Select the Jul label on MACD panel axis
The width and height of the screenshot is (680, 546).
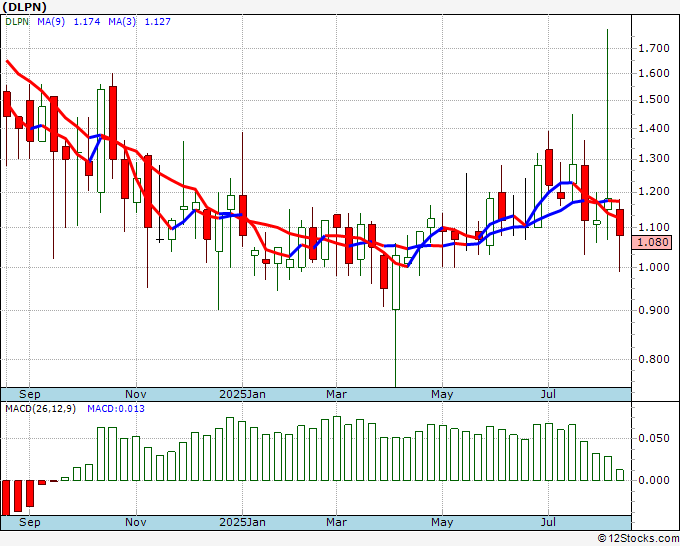(x=548, y=522)
